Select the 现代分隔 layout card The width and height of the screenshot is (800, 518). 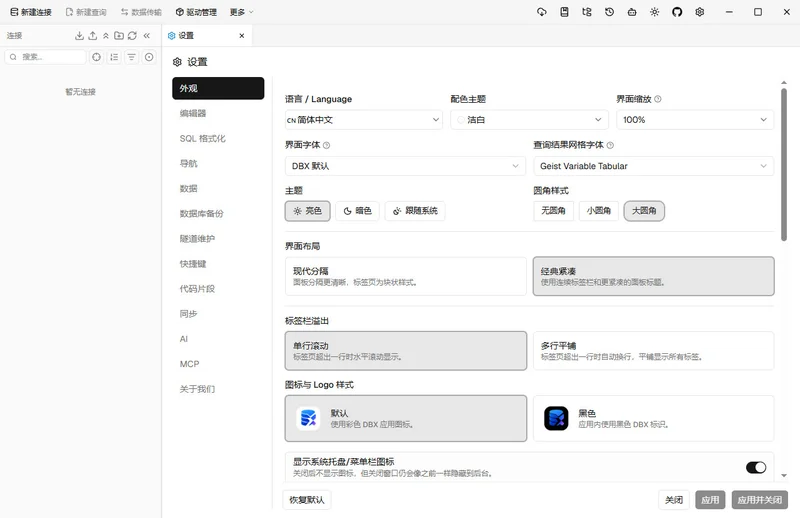(406, 276)
